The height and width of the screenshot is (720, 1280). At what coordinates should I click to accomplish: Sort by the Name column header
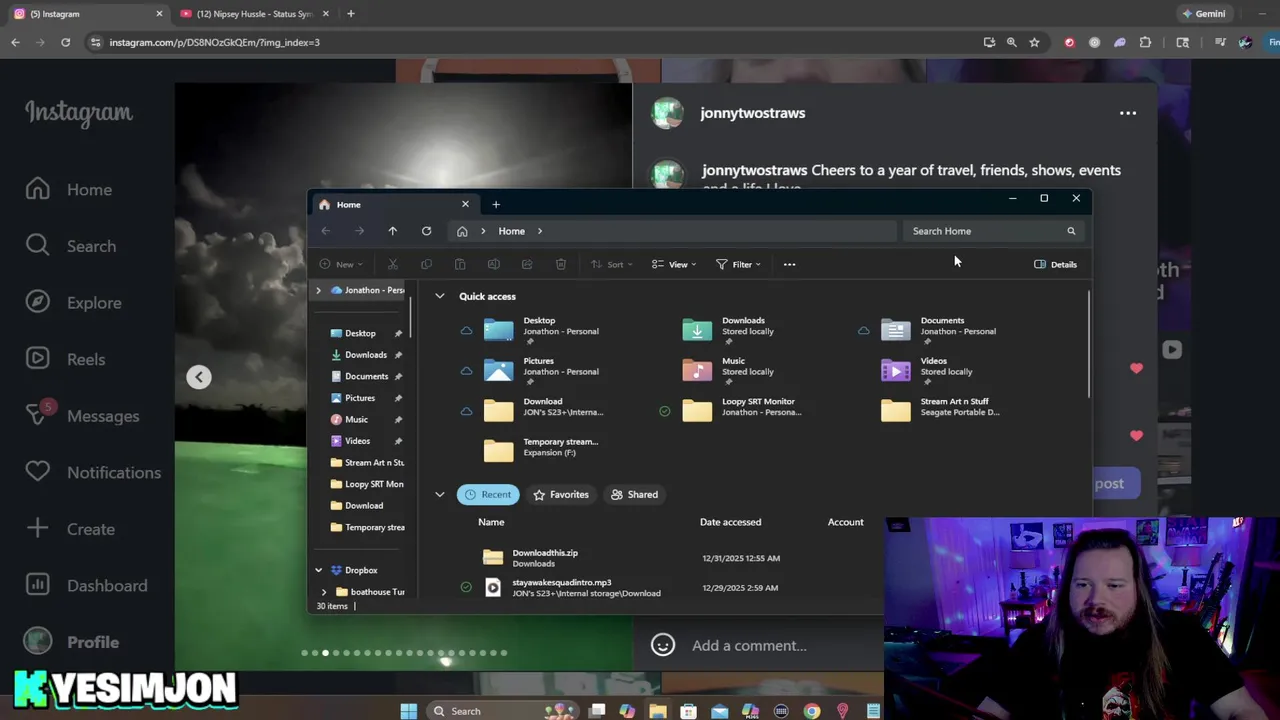(x=491, y=522)
